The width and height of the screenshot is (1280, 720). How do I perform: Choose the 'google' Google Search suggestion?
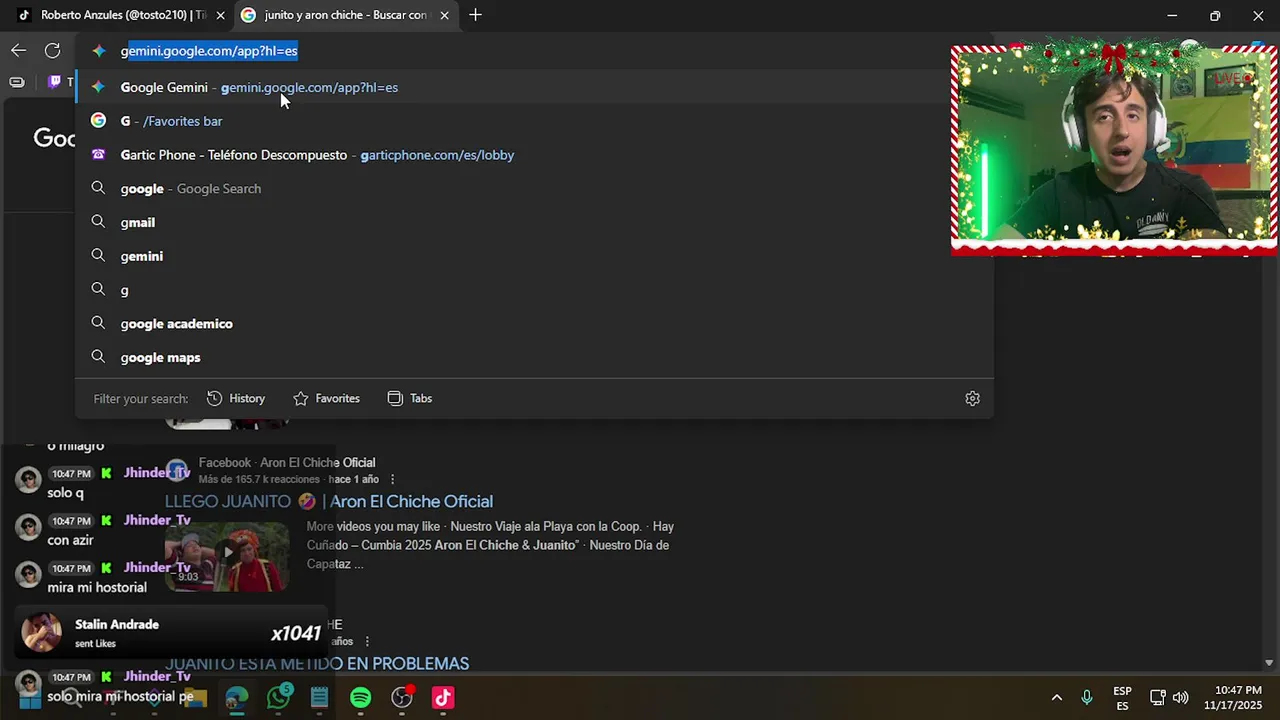535,188
